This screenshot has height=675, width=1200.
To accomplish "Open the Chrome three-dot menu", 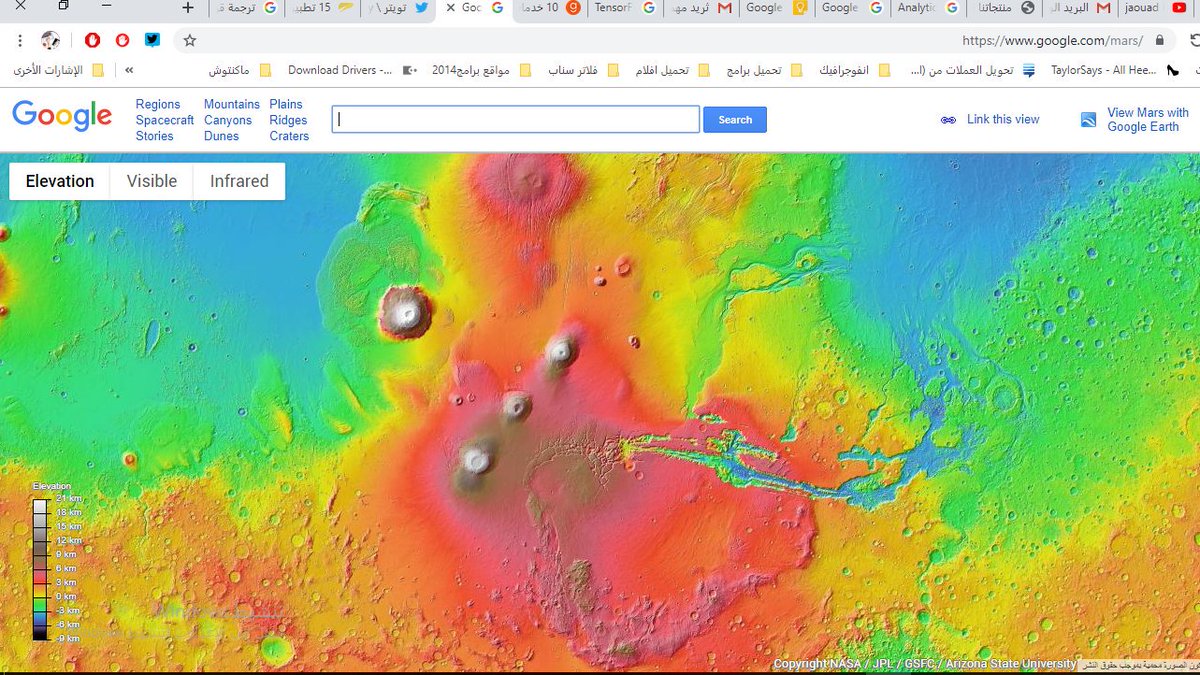I will tap(21, 41).
